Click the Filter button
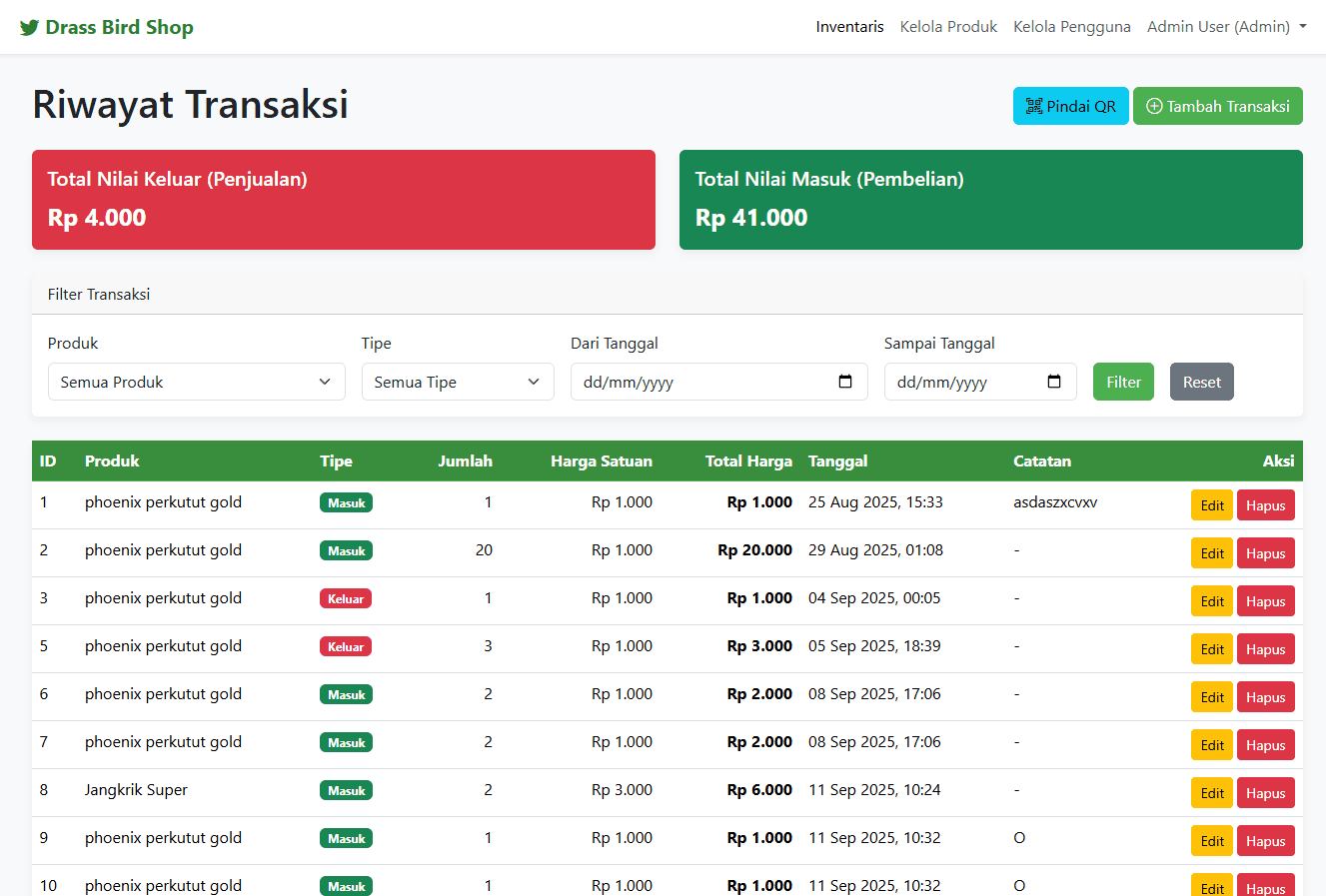The width and height of the screenshot is (1326, 896). 1123,382
